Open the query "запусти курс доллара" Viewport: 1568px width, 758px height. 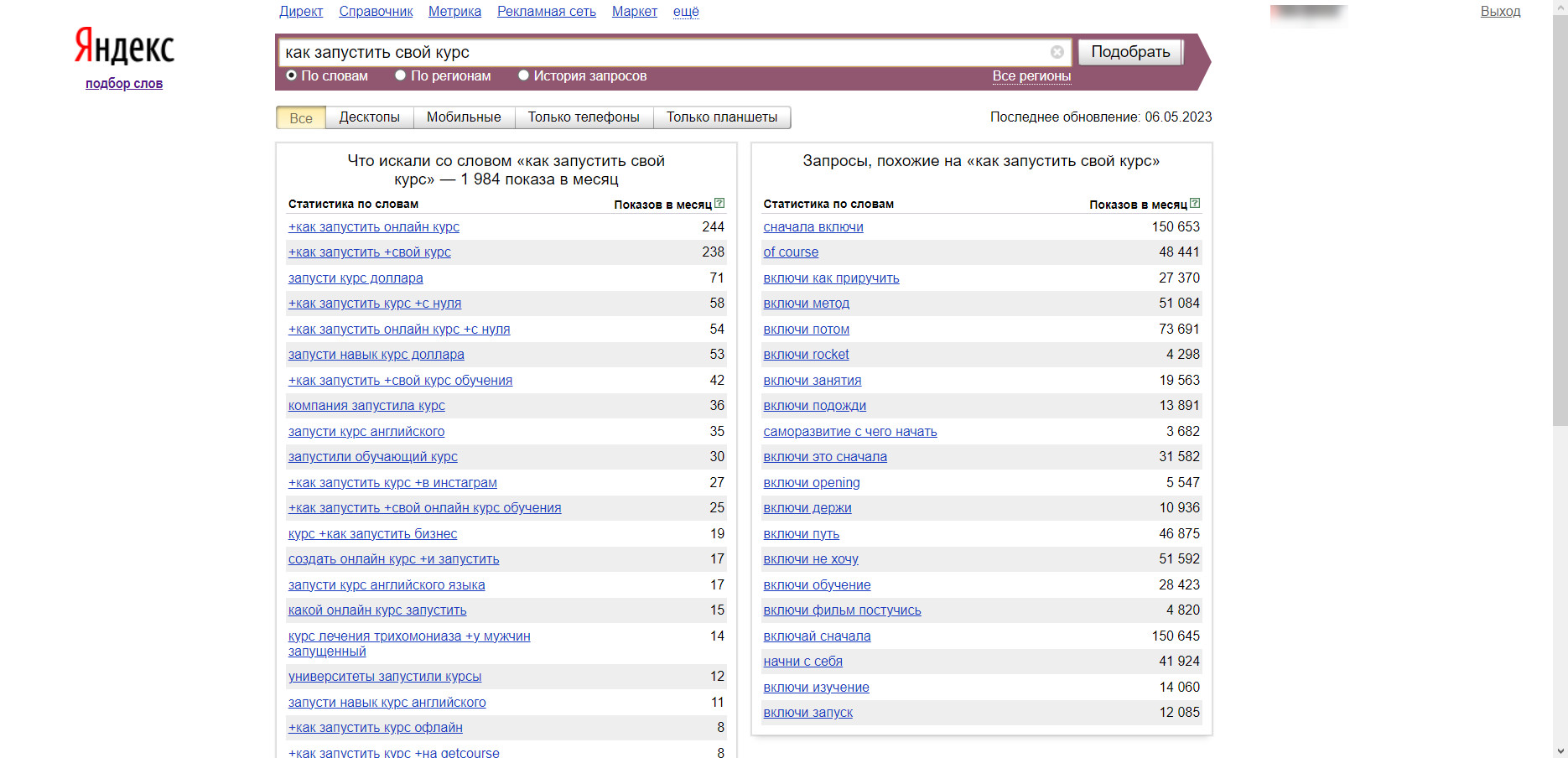tap(356, 278)
